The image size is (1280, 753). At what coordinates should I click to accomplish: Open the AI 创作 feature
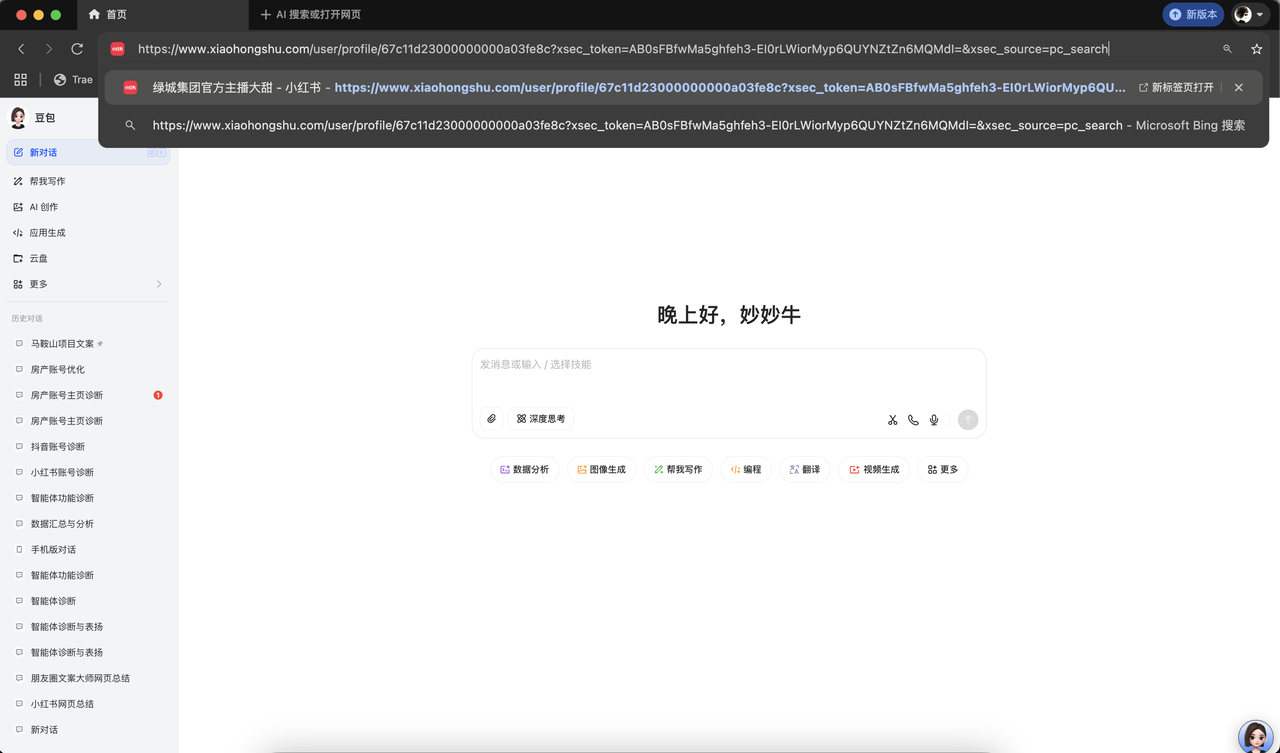tap(42, 206)
